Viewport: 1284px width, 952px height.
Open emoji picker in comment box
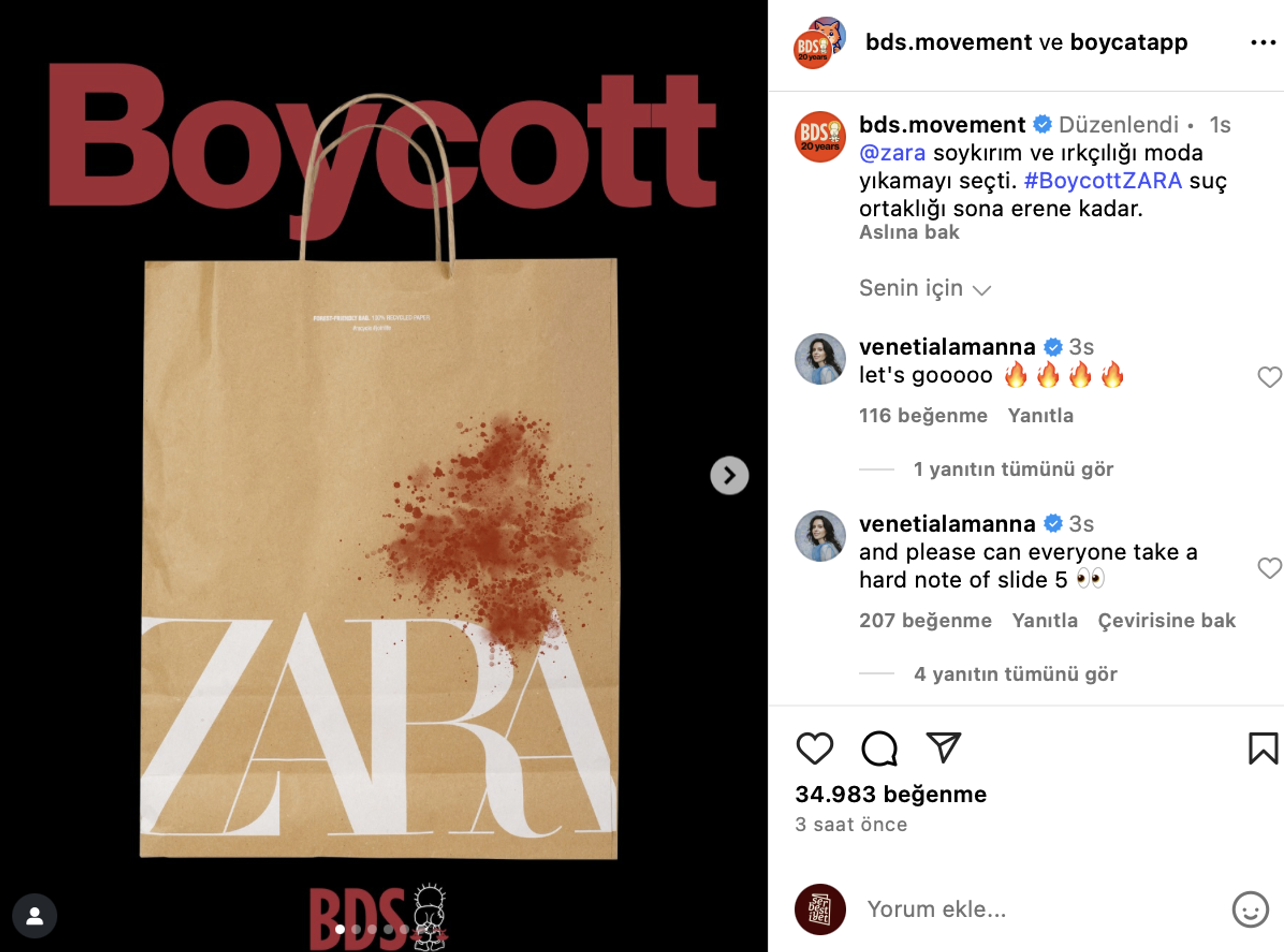[x=1250, y=909]
